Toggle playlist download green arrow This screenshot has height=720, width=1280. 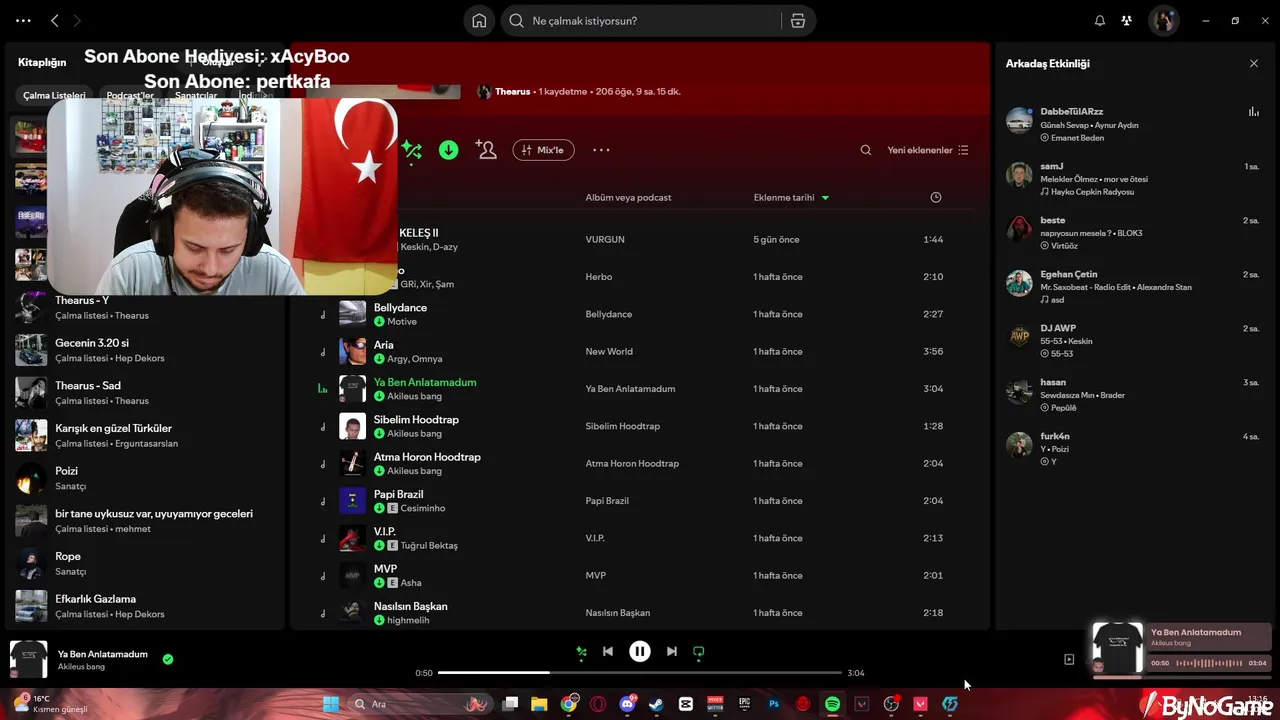(449, 150)
